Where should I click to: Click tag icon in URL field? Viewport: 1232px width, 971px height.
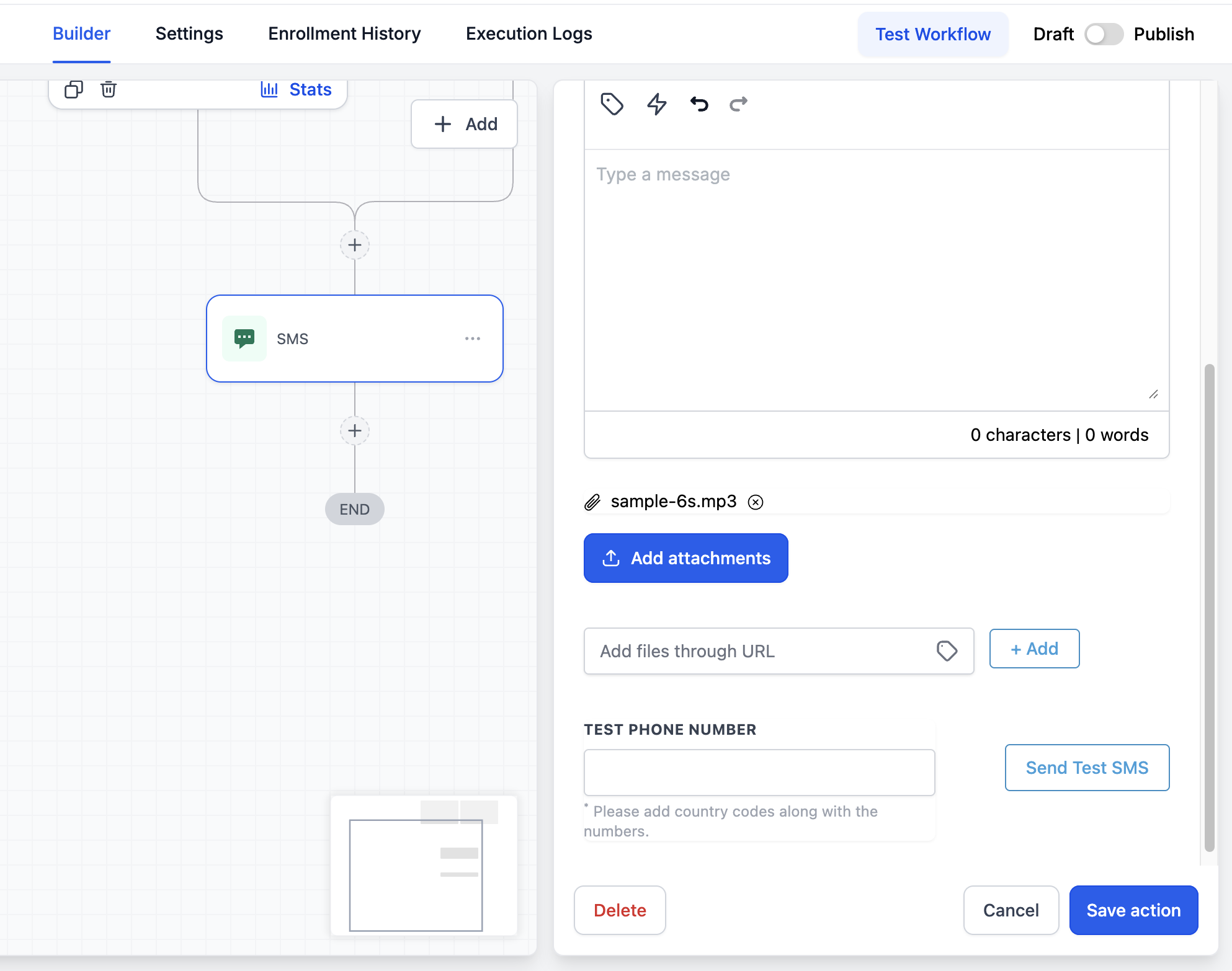tap(947, 651)
